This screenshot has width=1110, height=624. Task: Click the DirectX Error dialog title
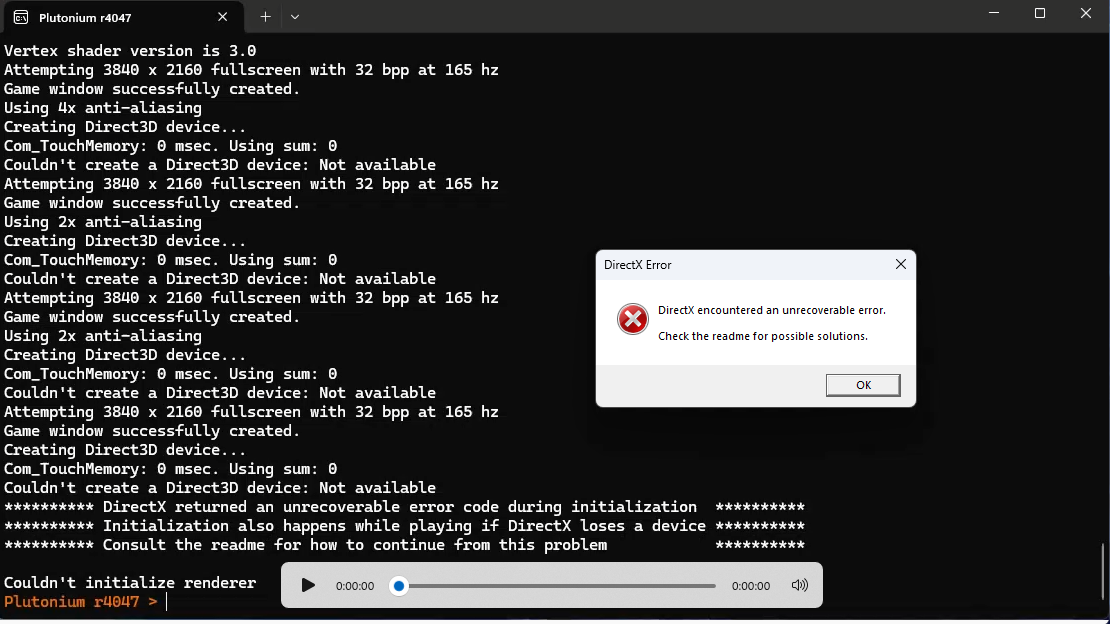click(637, 265)
